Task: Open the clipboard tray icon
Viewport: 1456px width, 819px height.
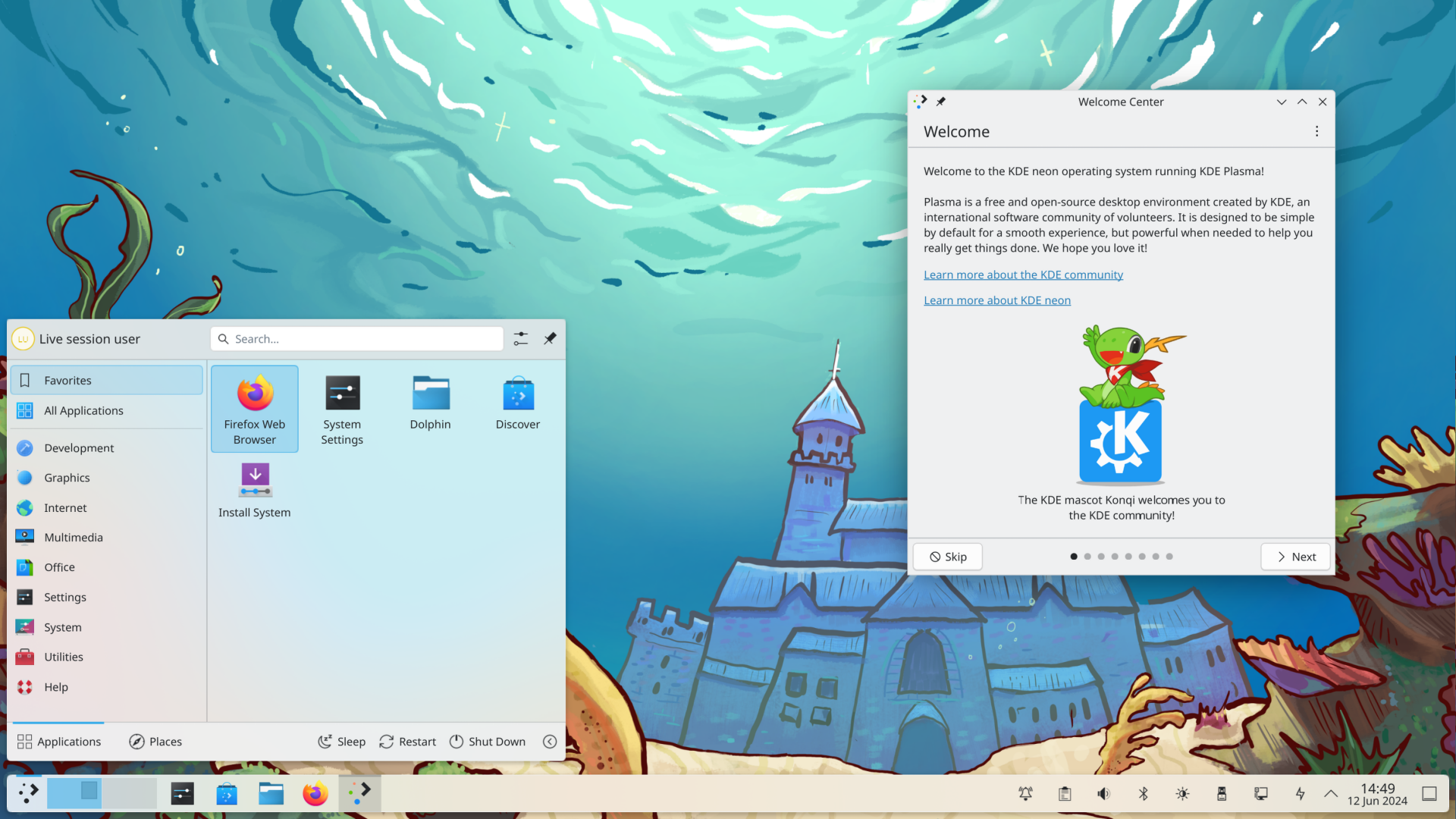Action: [x=1064, y=793]
